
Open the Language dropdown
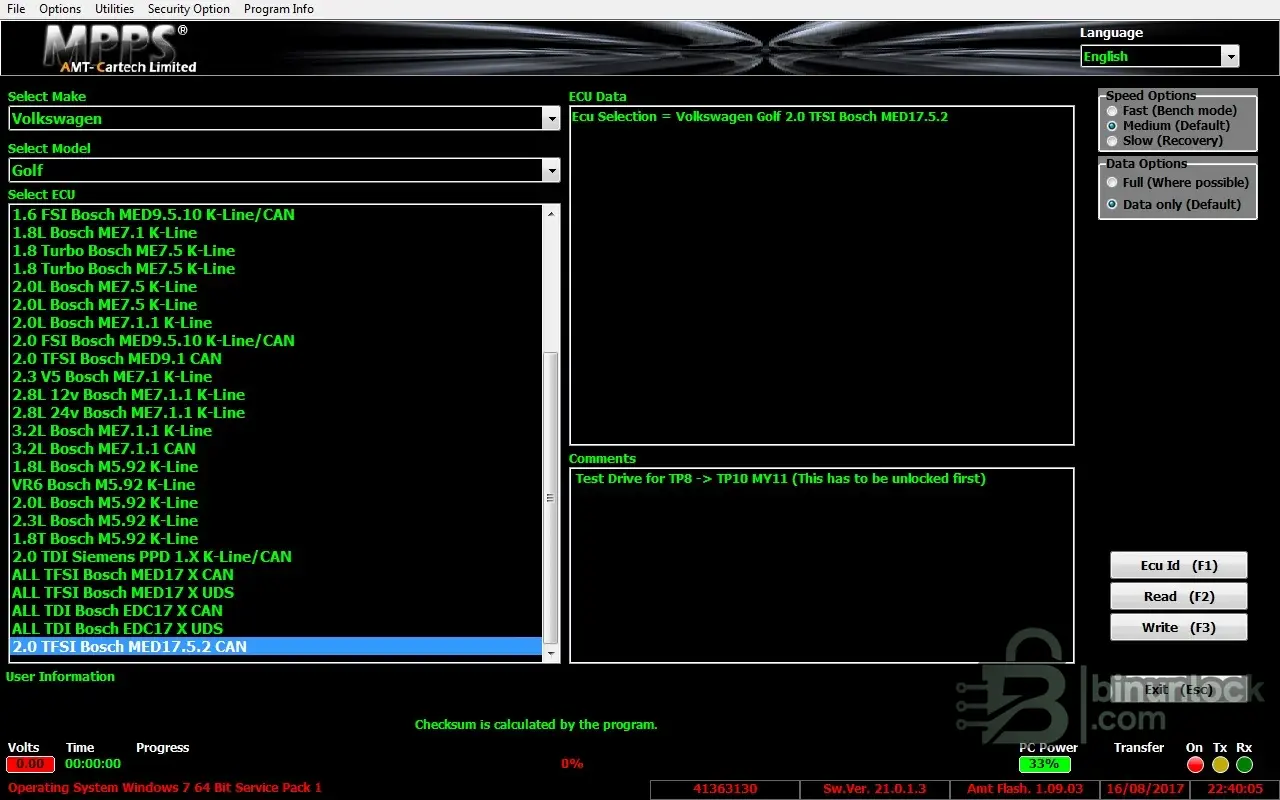tap(1160, 57)
